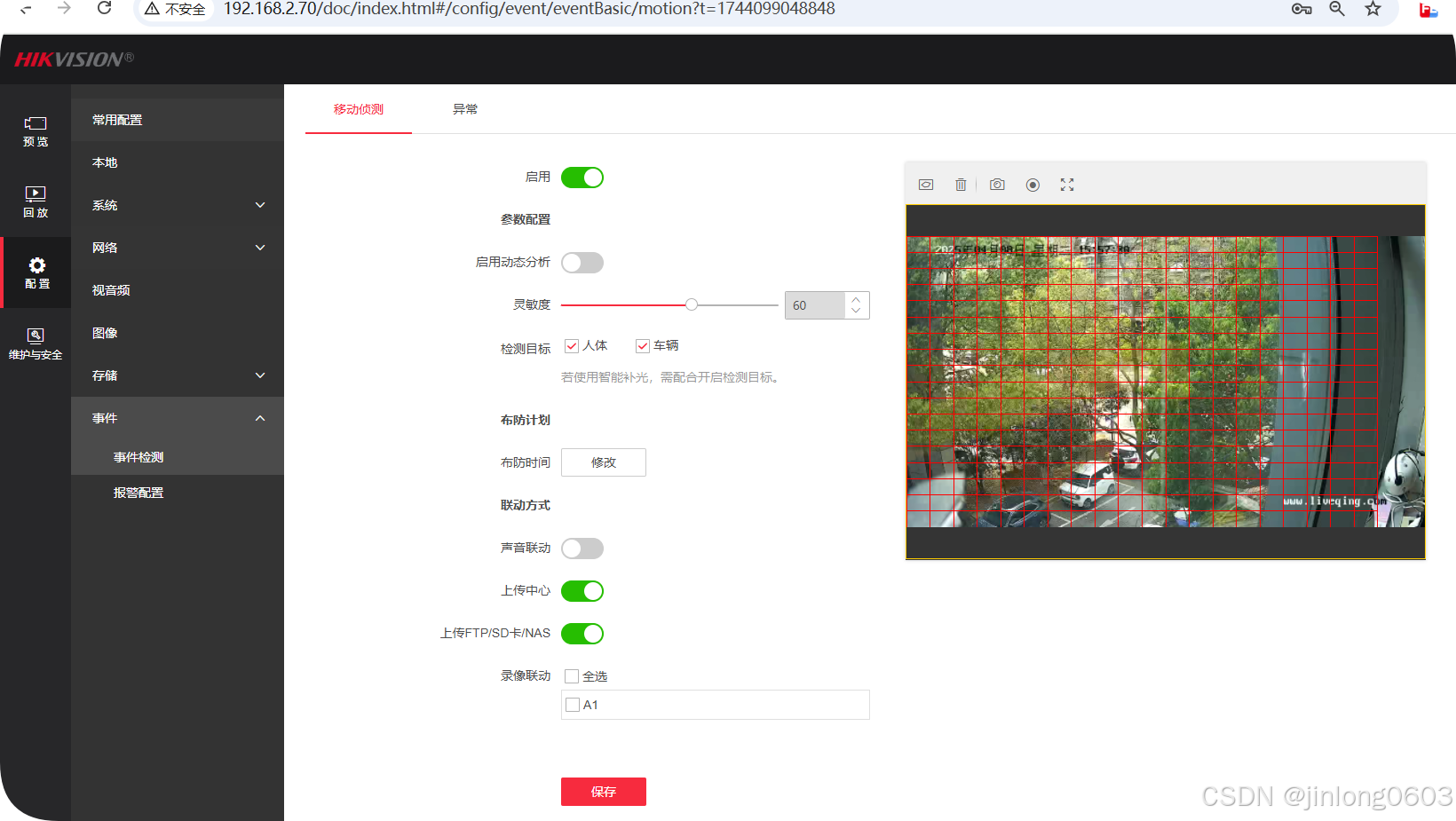Open the 报警配置 menu item

(x=138, y=492)
